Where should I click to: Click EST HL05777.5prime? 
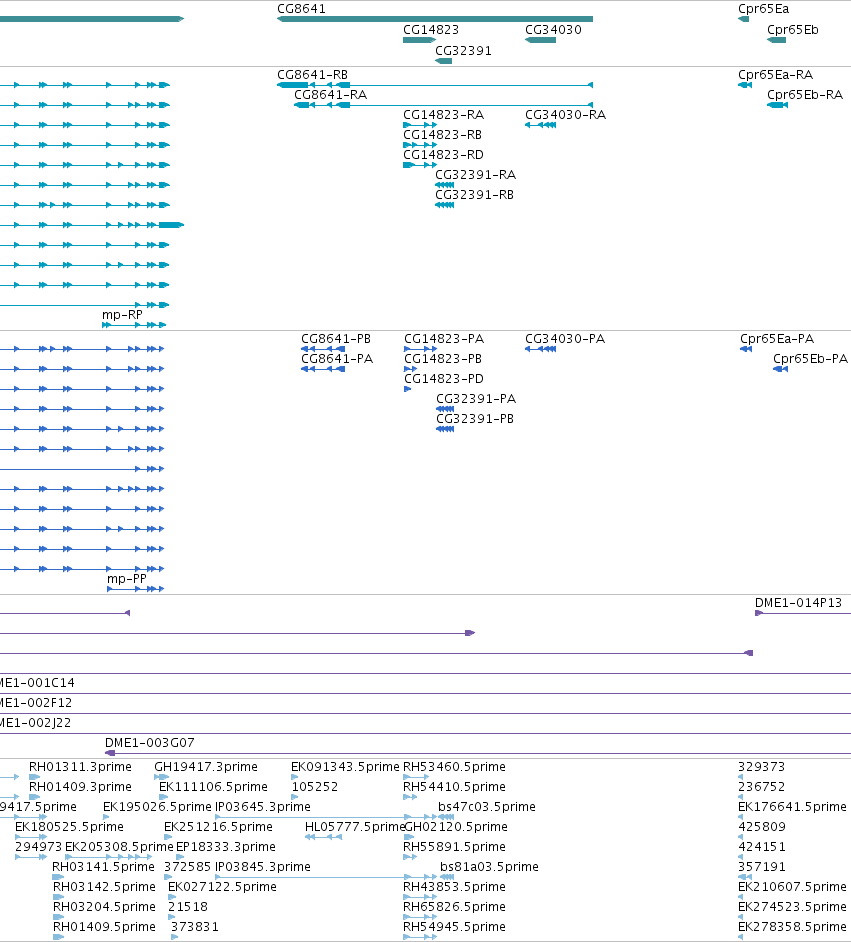[354, 827]
